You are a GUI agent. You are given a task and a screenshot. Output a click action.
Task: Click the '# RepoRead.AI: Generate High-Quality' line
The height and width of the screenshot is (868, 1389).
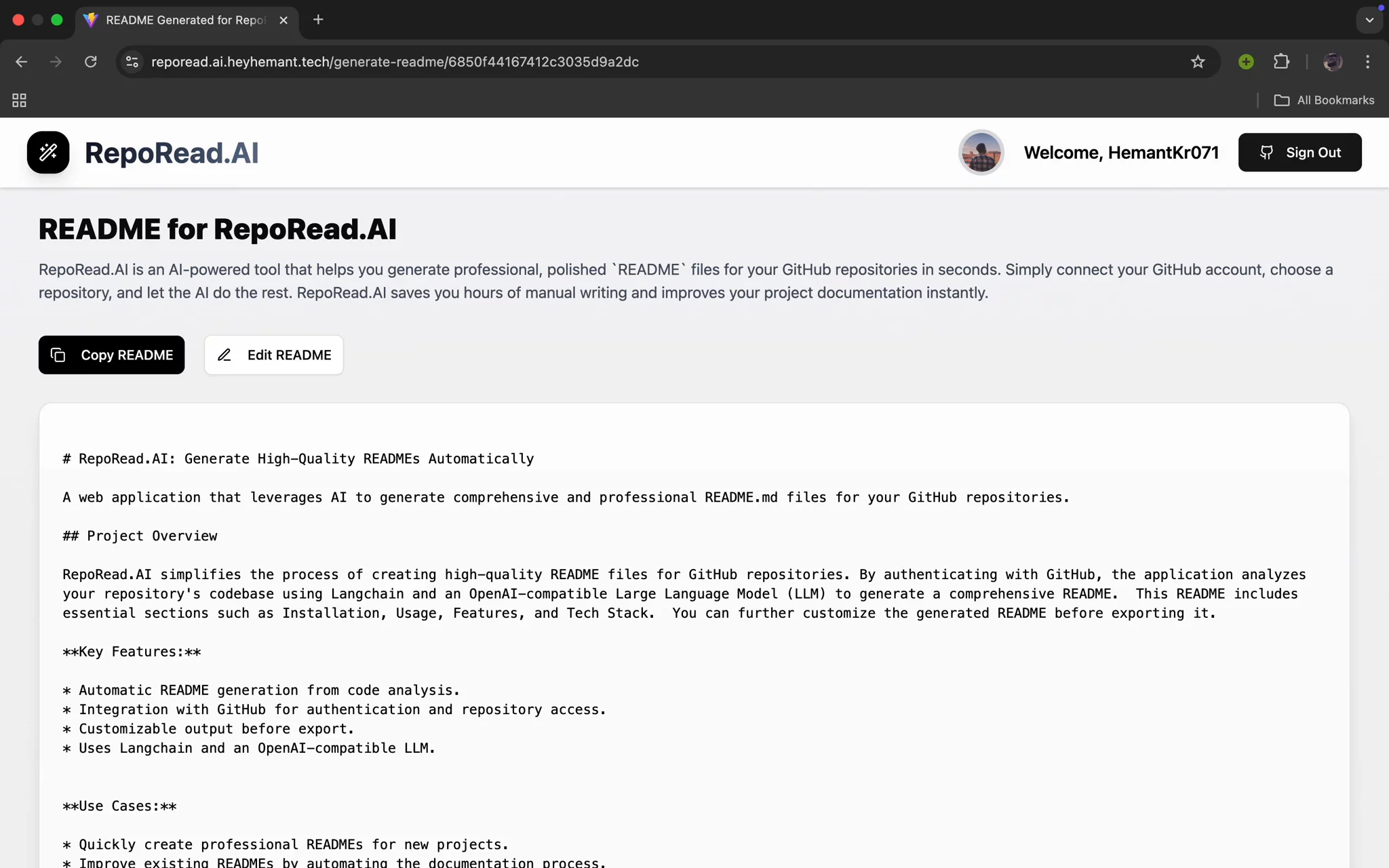click(298, 459)
